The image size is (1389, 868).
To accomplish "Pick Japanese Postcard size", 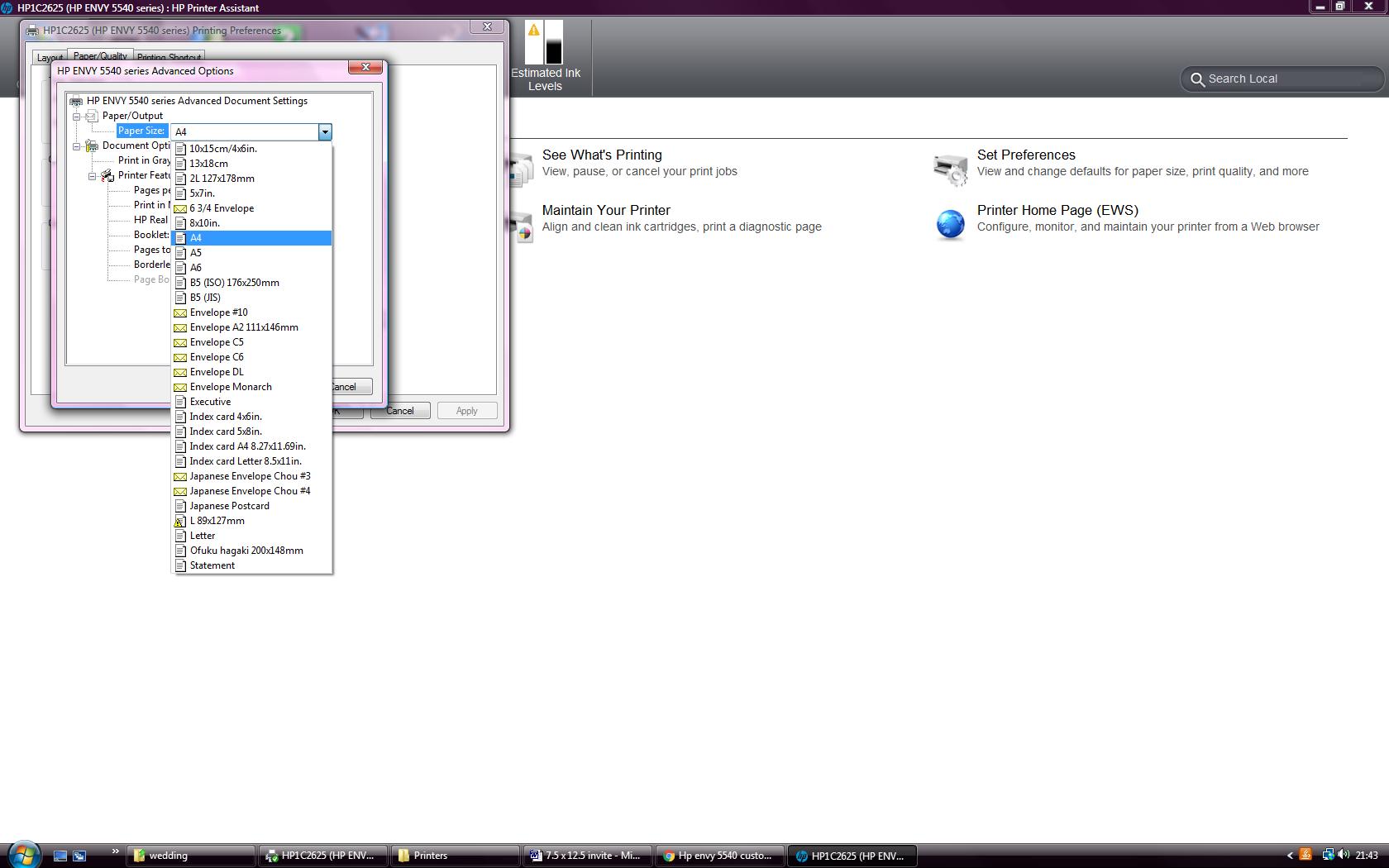I will click(251, 506).
